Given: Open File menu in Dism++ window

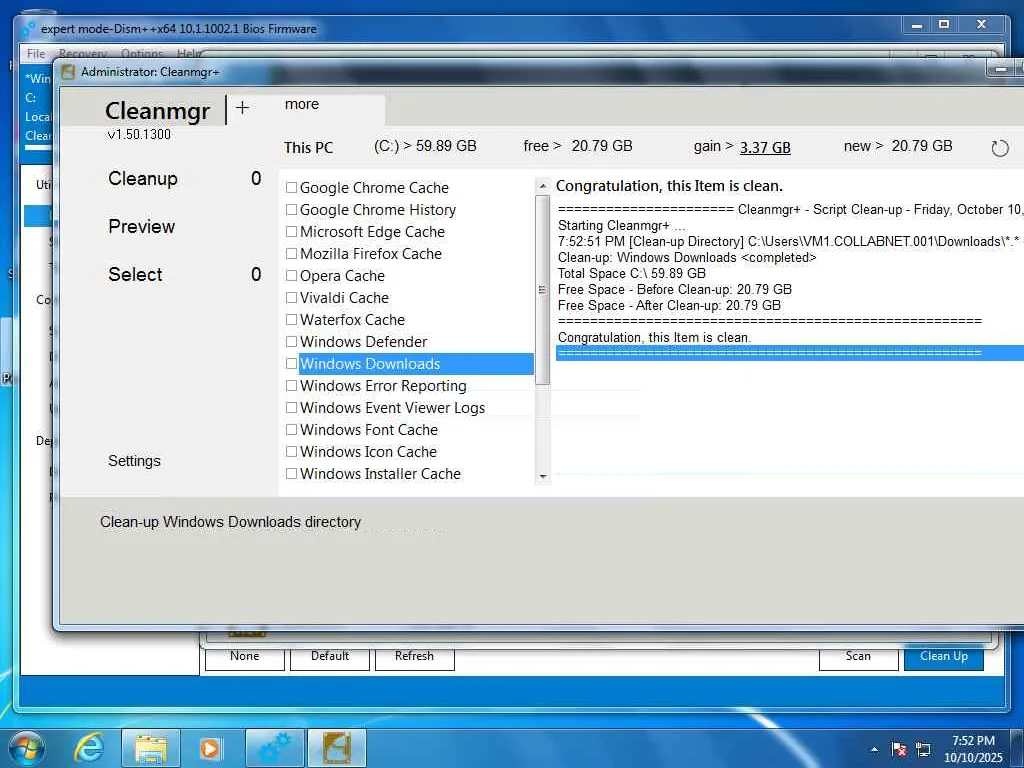Looking at the screenshot, I should (36, 54).
